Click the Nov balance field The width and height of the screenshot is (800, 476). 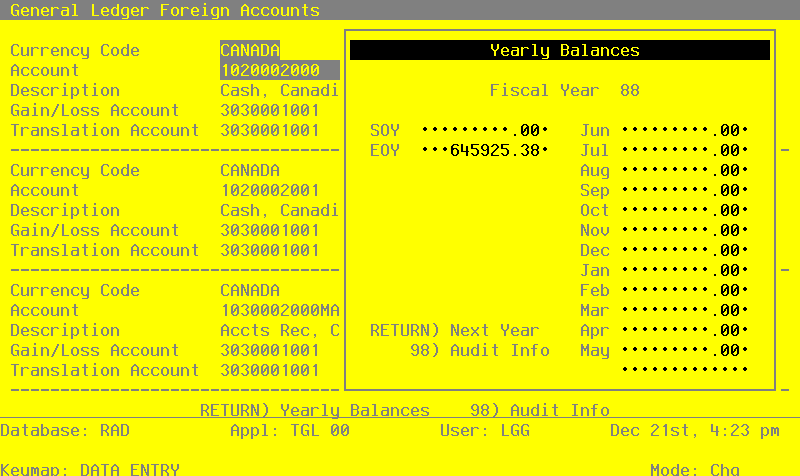click(x=685, y=230)
